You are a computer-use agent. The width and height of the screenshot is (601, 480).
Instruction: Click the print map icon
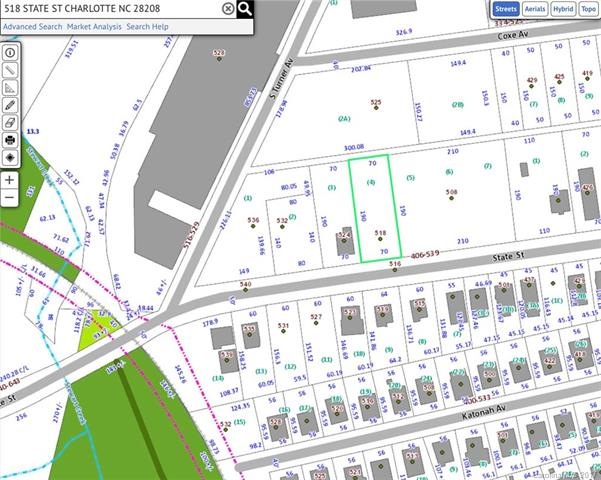point(10,140)
